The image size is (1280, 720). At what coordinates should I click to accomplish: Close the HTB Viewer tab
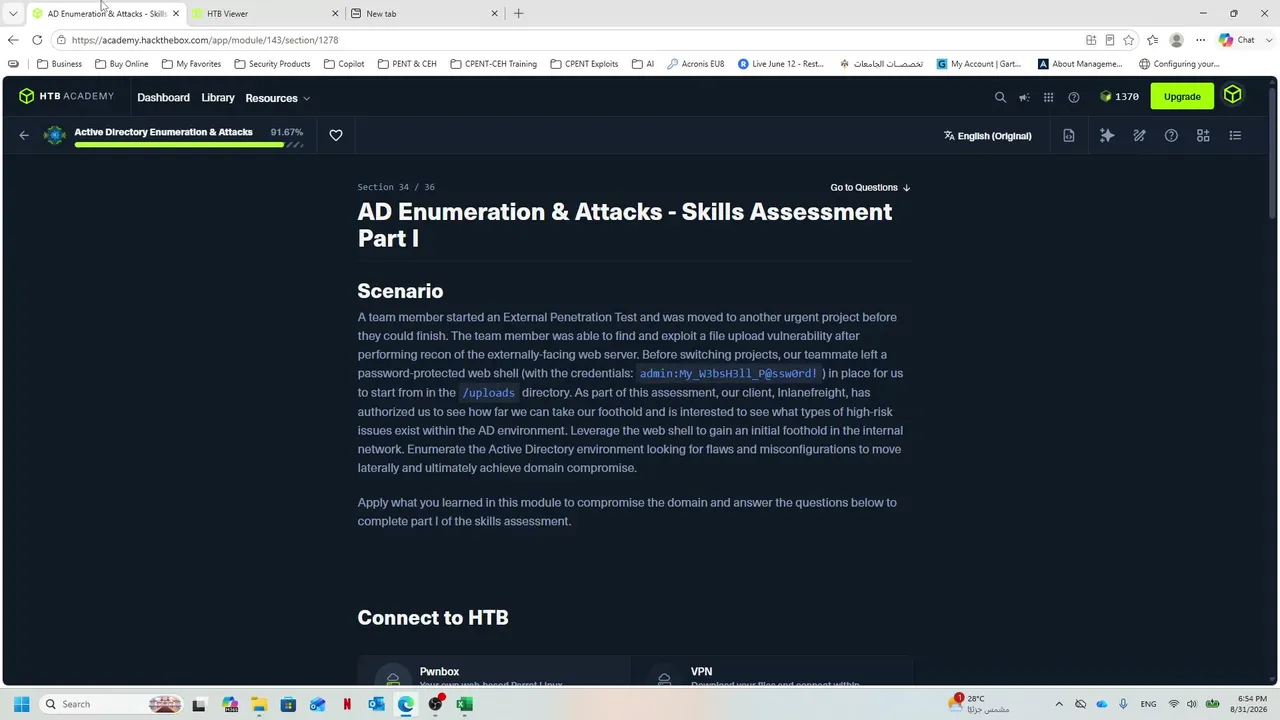335,14
